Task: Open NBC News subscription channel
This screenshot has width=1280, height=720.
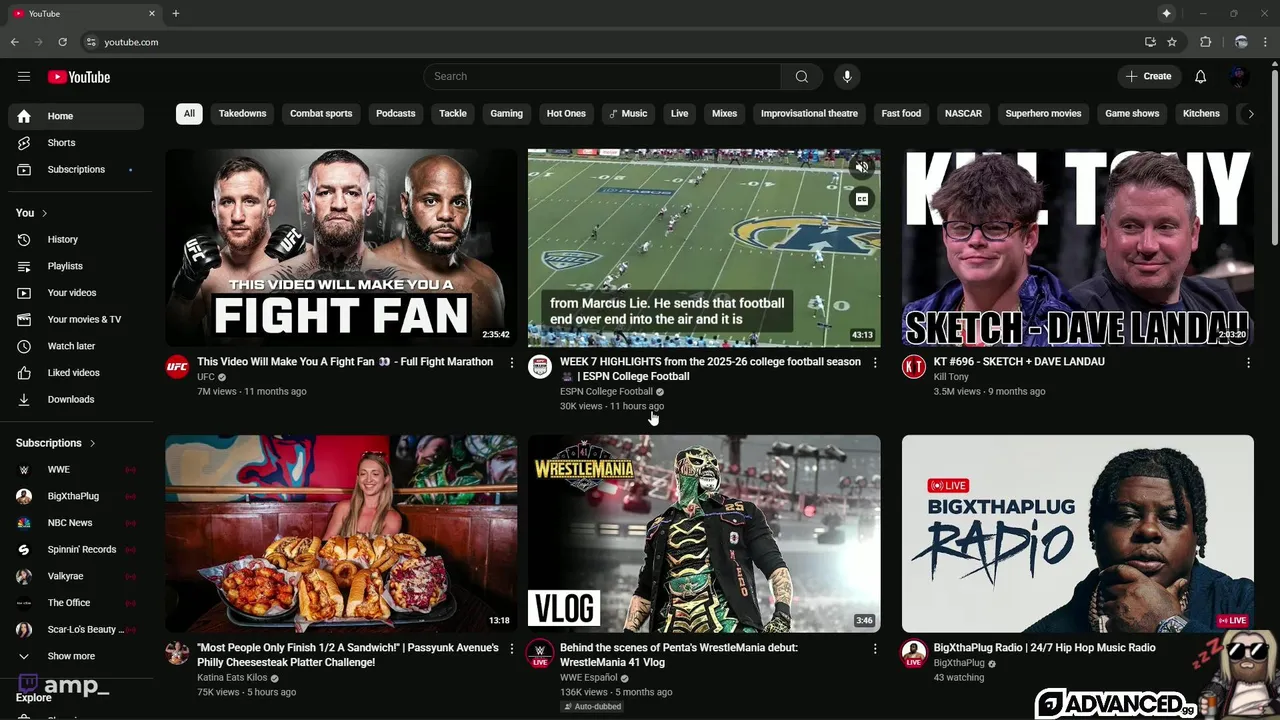Action: coord(76,523)
